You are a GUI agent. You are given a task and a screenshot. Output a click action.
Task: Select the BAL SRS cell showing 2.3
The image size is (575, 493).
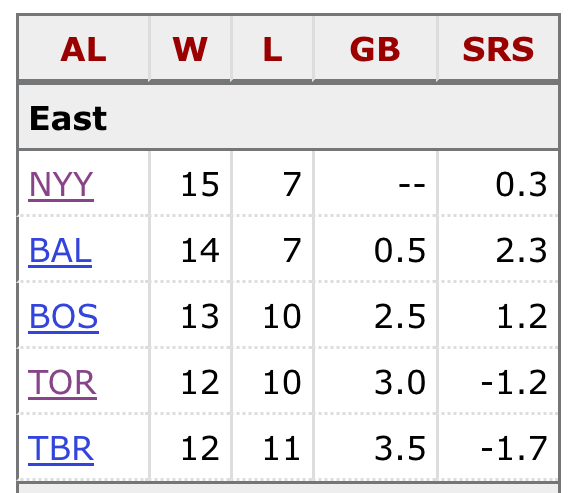pos(498,250)
